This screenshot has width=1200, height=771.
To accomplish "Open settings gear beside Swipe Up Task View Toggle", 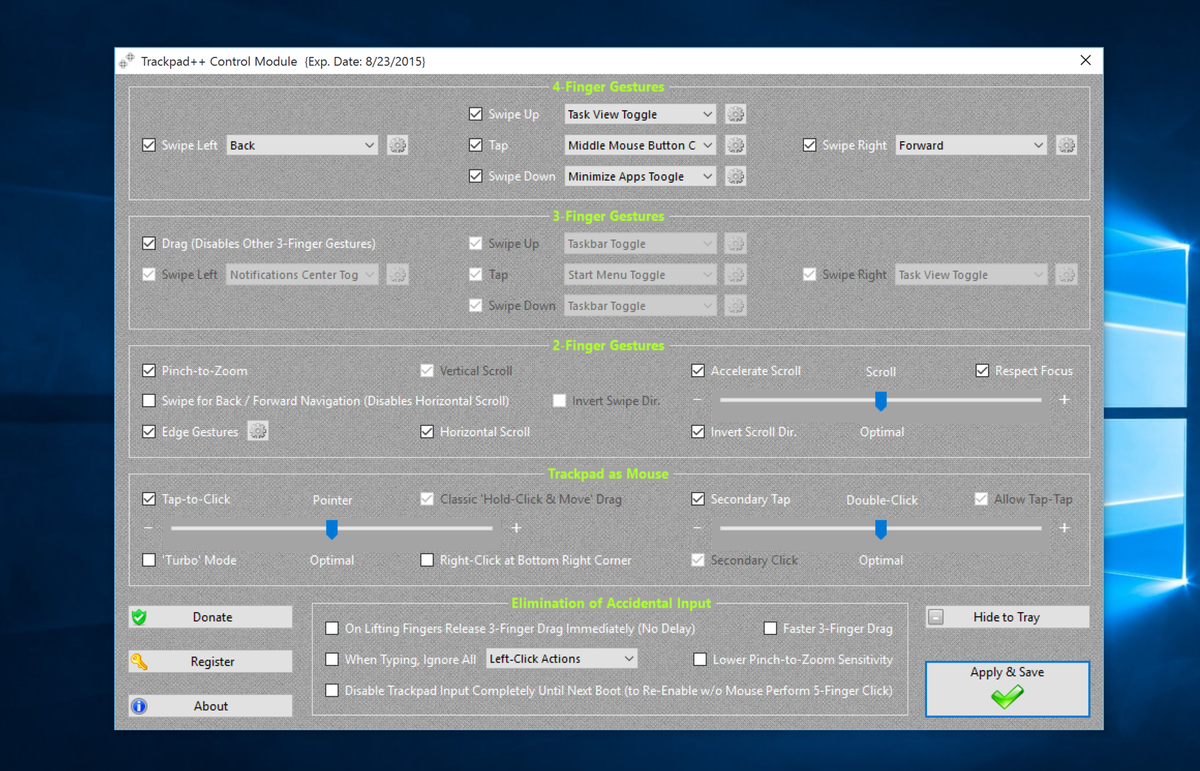I will [x=735, y=113].
